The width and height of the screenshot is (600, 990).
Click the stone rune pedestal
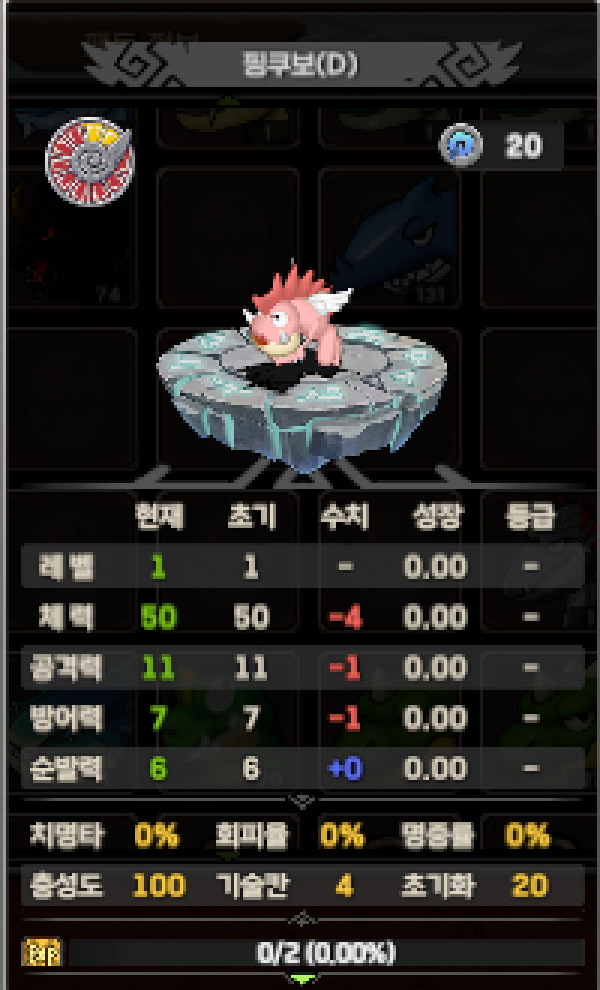point(302,397)
